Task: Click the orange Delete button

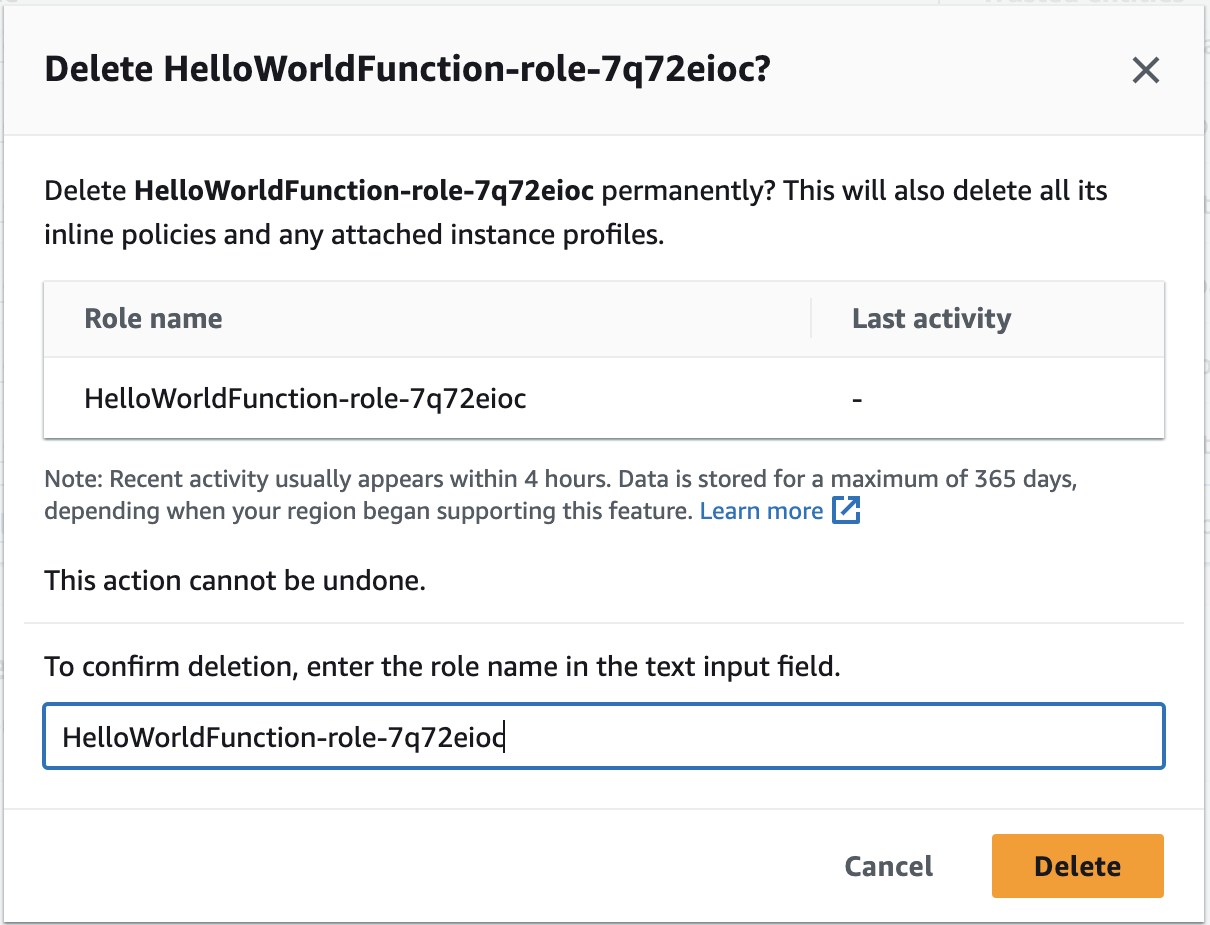Action: click(1077, 866)
